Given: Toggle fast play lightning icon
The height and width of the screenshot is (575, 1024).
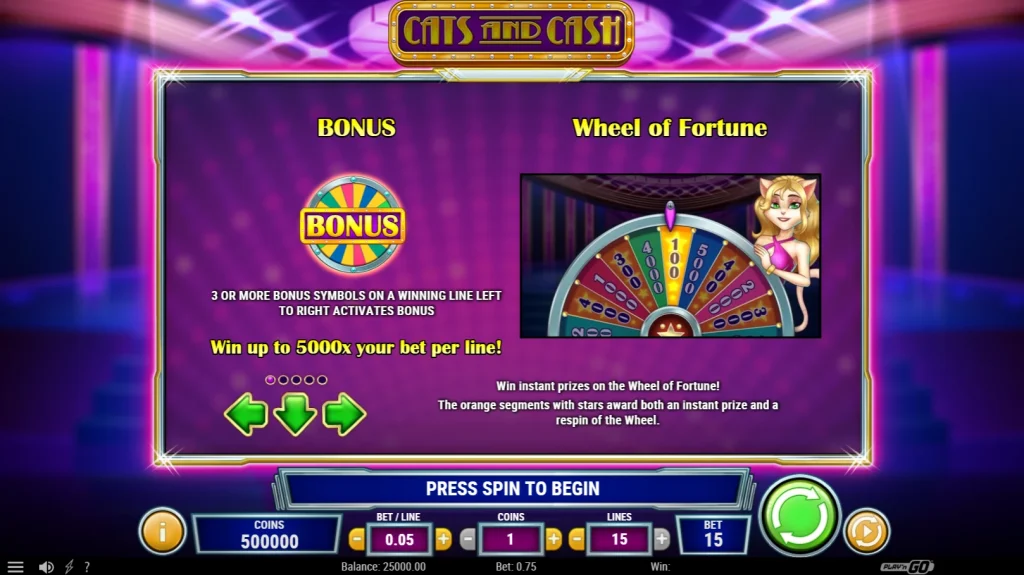Looking at the screenshot, I should pos(69,567).
